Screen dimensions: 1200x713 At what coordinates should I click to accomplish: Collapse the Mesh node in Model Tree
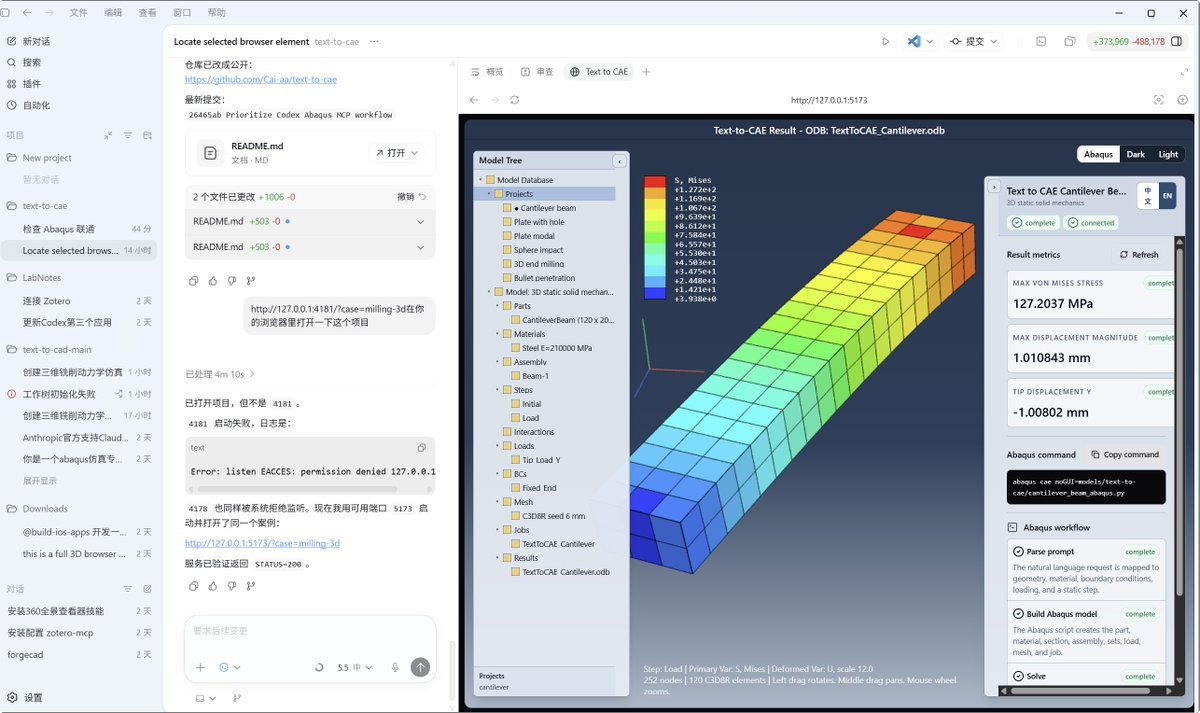[x=497, y=502]
